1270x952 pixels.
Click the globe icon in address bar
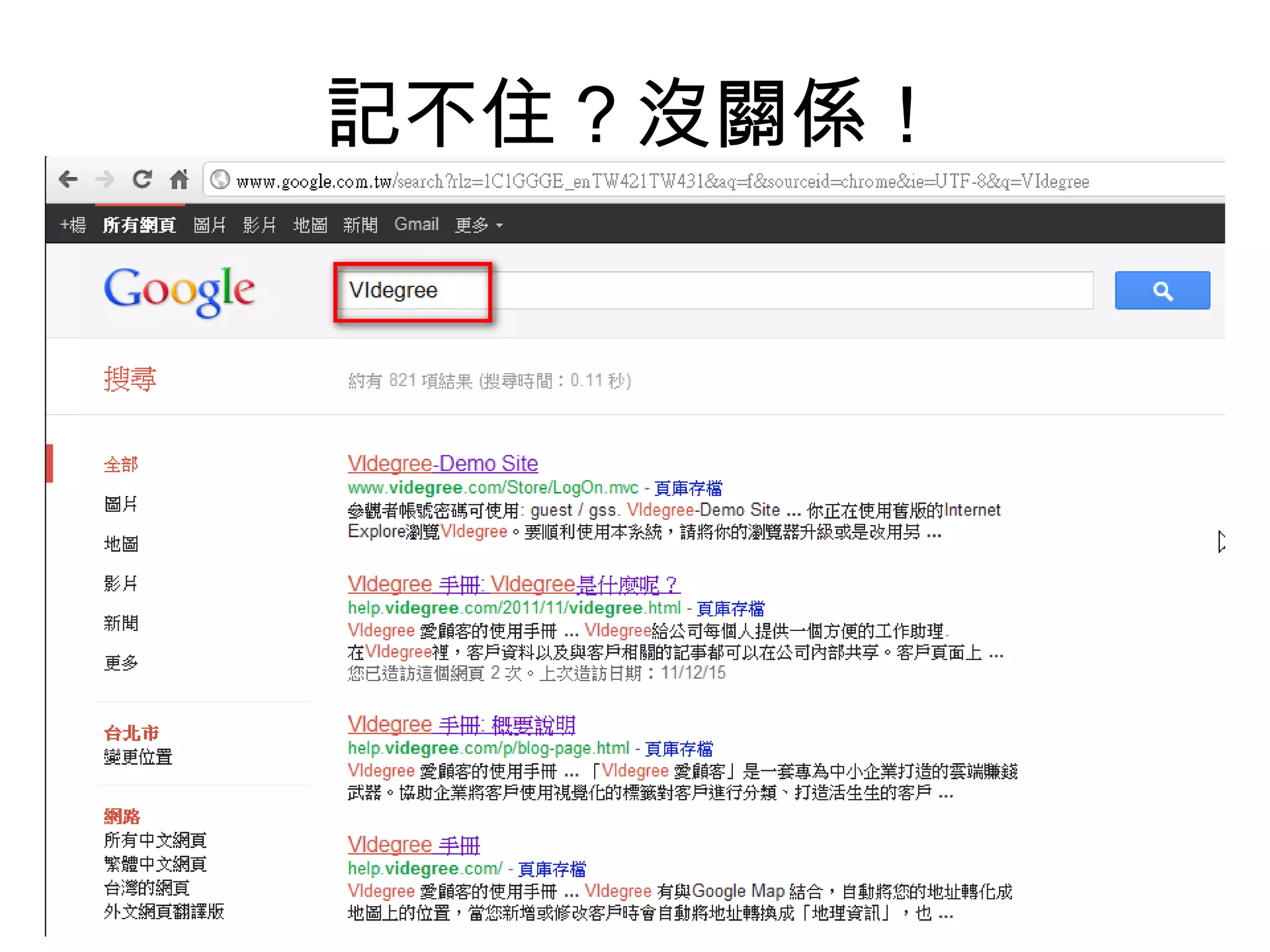click(x=220, y=180)
